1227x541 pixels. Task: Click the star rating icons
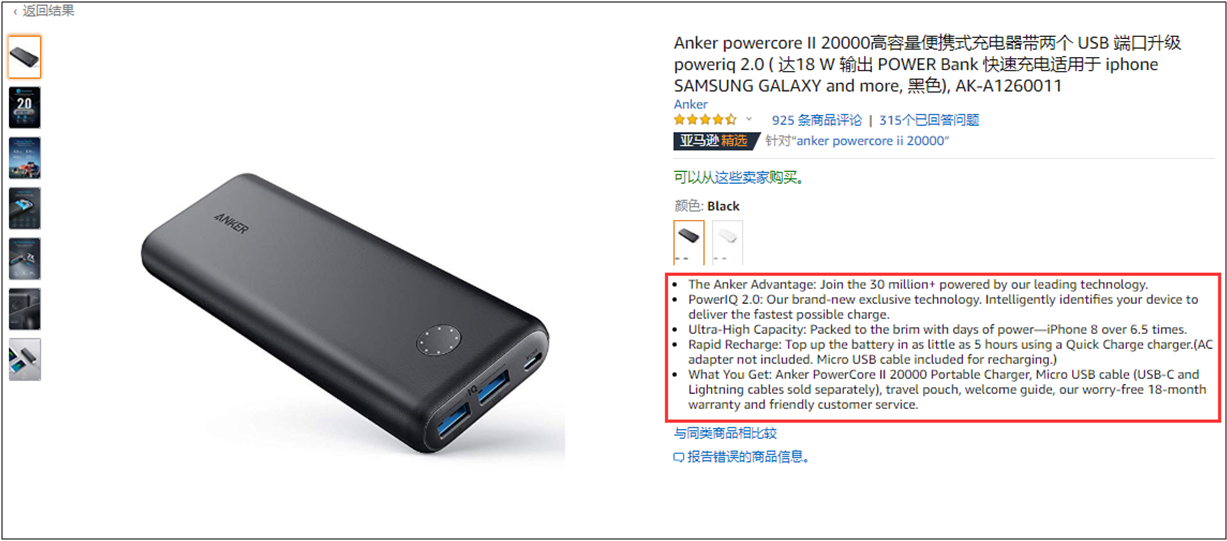pos(706,119)
